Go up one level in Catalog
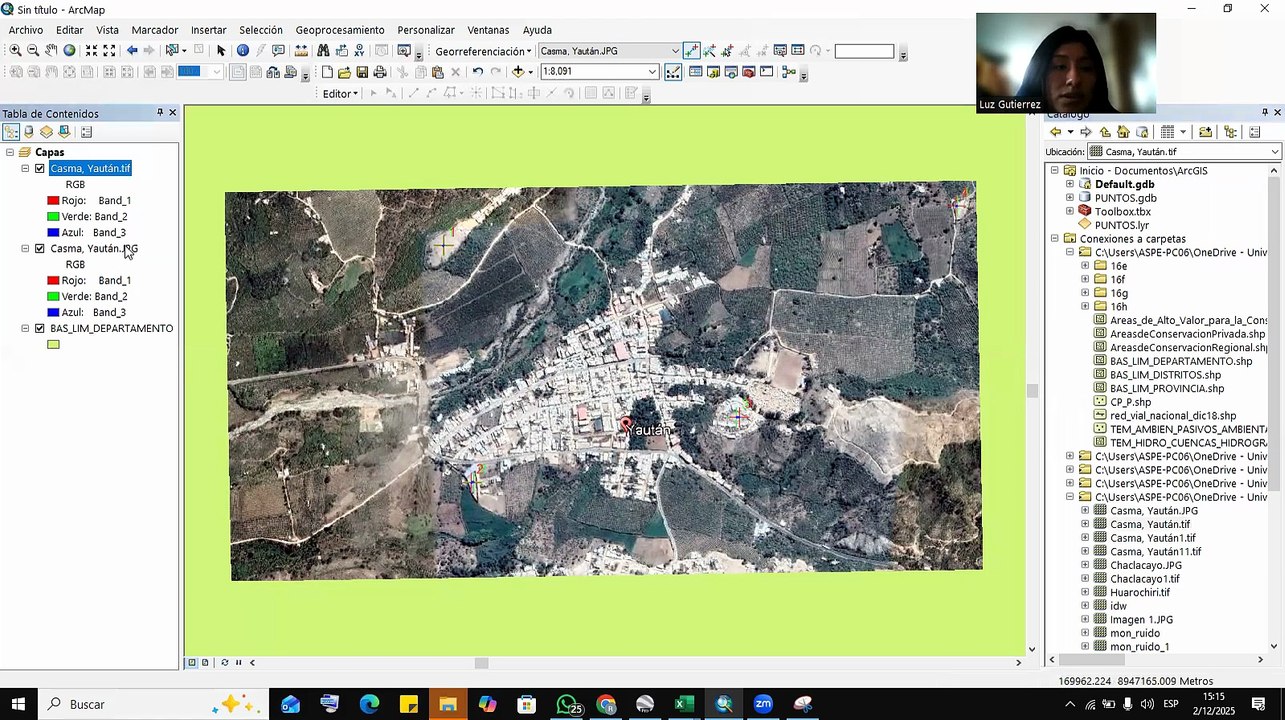Screen dimensions: 1285x720 pos(1105,132)
